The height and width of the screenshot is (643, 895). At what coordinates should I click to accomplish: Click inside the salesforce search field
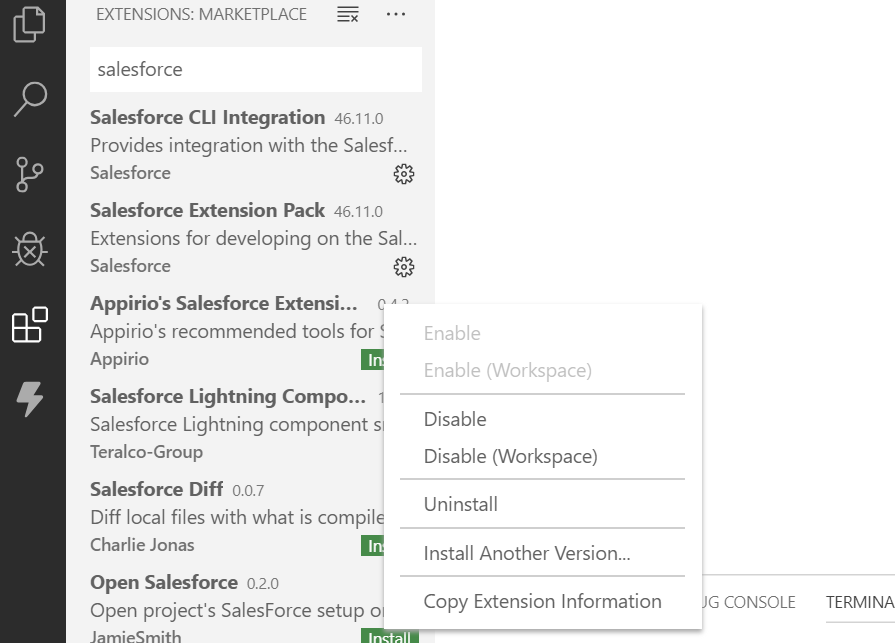[255, 69]
